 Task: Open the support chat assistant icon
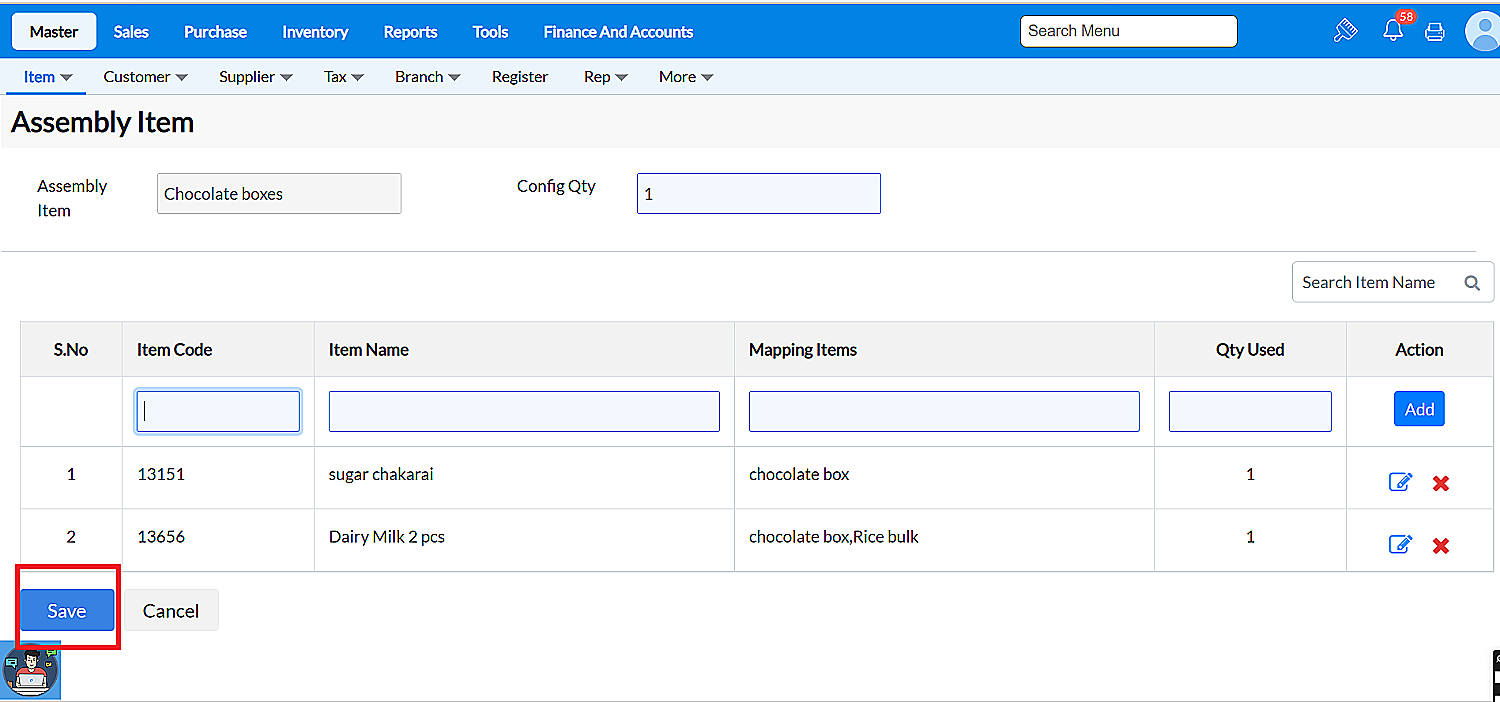tap(31, 672)
